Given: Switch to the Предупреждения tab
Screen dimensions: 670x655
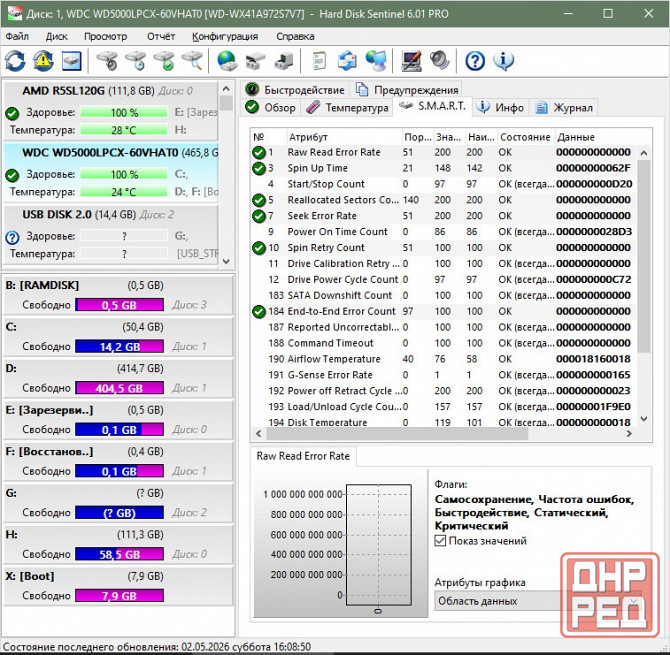Looking at the screenshot, I should (x=407, y=90).
